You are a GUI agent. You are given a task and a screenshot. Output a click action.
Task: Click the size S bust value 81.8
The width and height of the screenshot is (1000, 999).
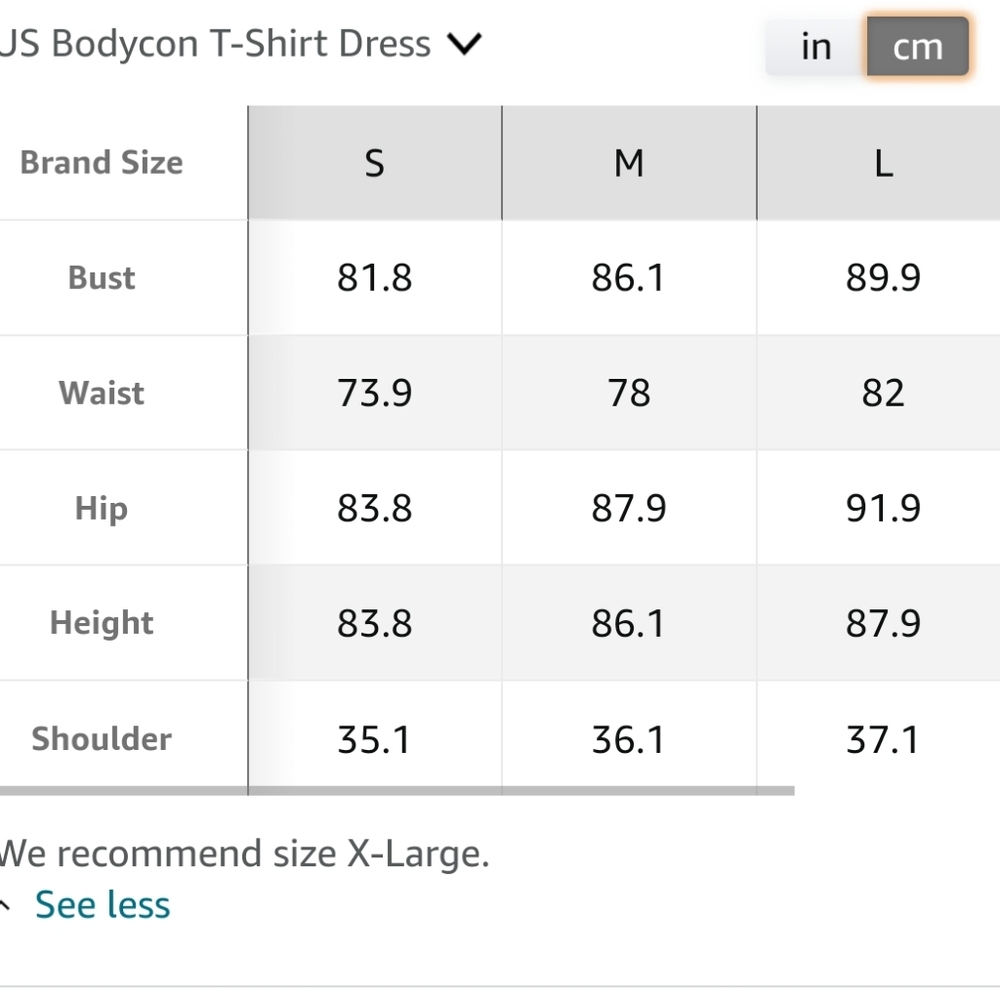374,278
